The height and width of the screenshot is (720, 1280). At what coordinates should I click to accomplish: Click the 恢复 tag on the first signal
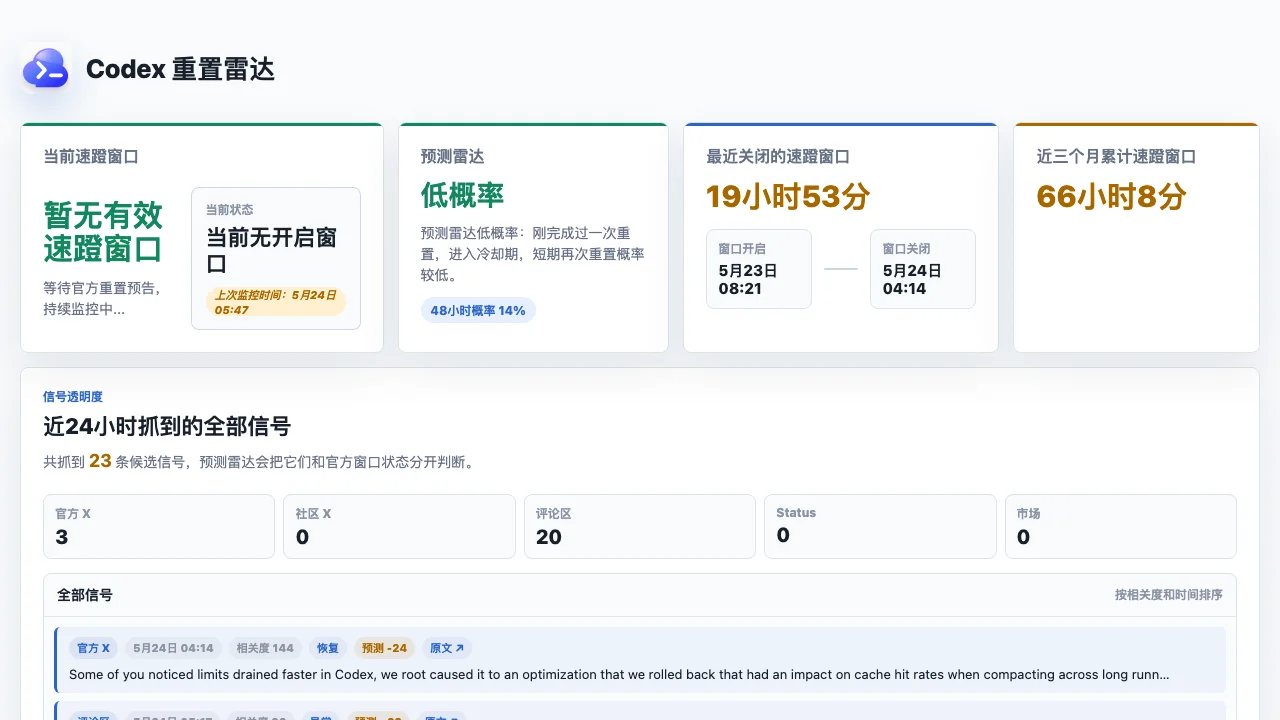coord(327,648)
